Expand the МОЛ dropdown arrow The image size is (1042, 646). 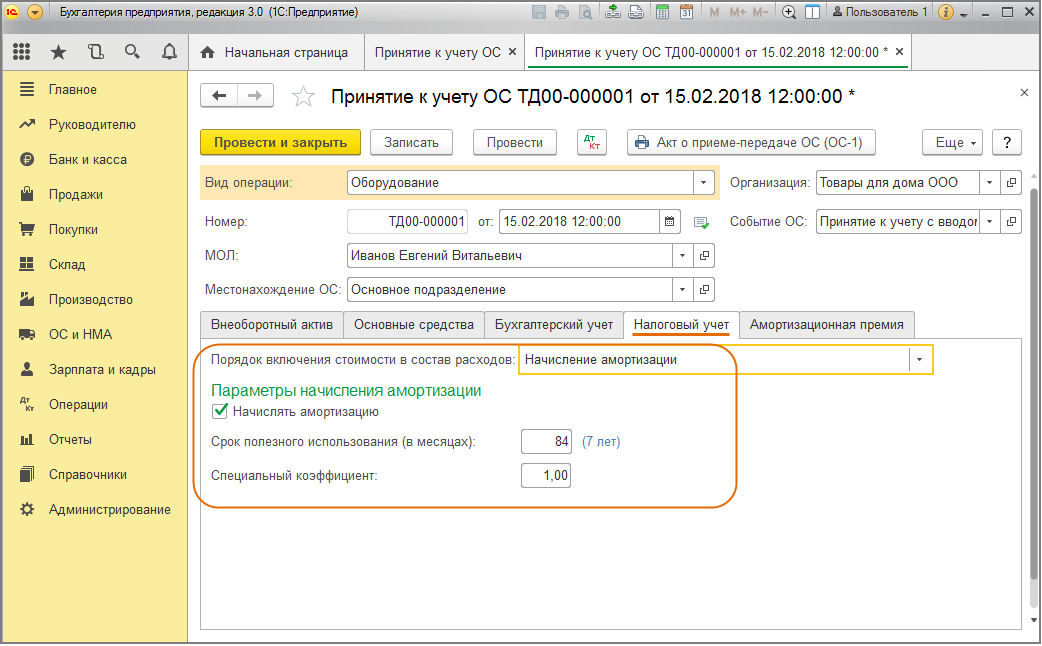point(682,255)
